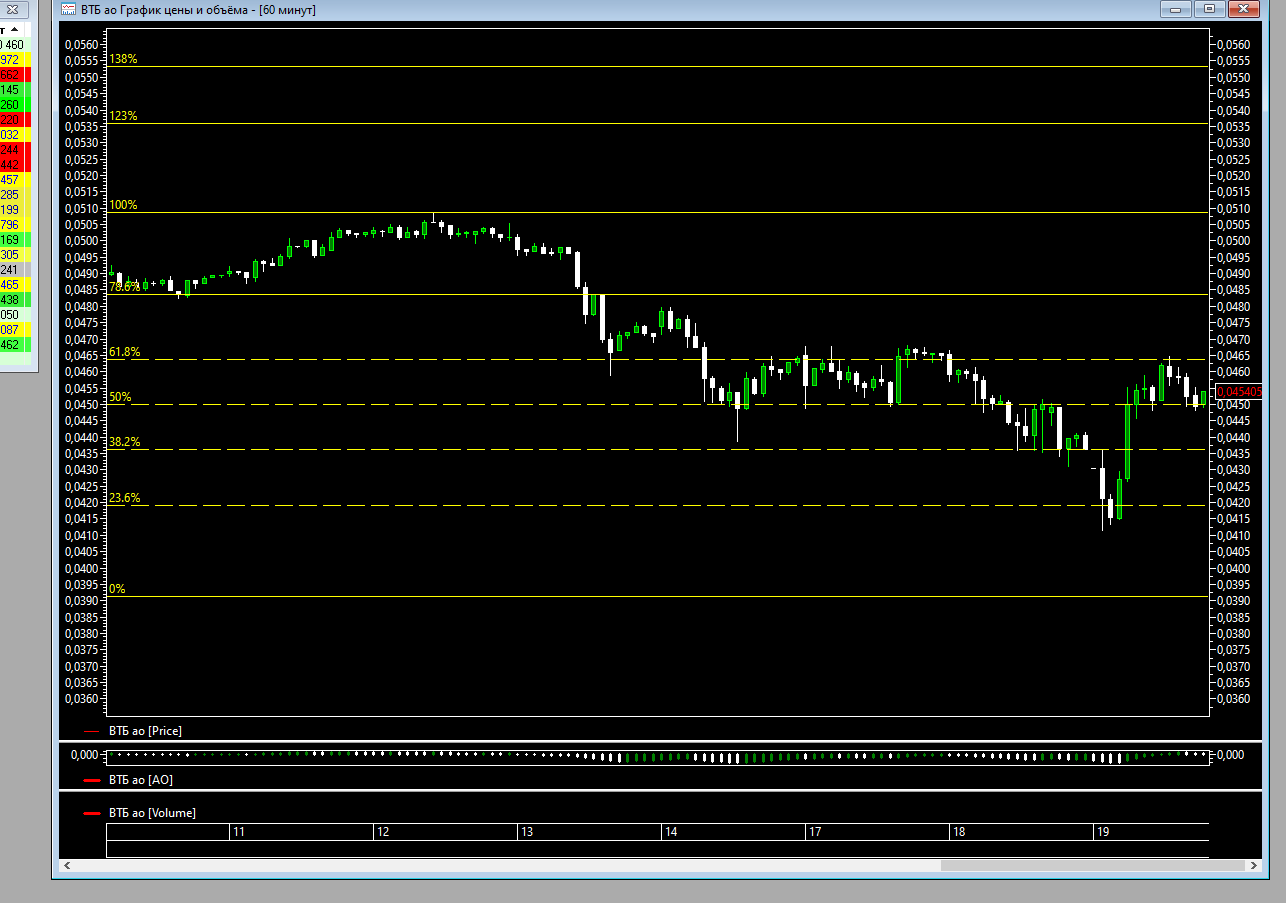The width and height of the screenshot is (1286, 903).
Task: Click the 0% Fibonacci level label
Action: point(118,589)
